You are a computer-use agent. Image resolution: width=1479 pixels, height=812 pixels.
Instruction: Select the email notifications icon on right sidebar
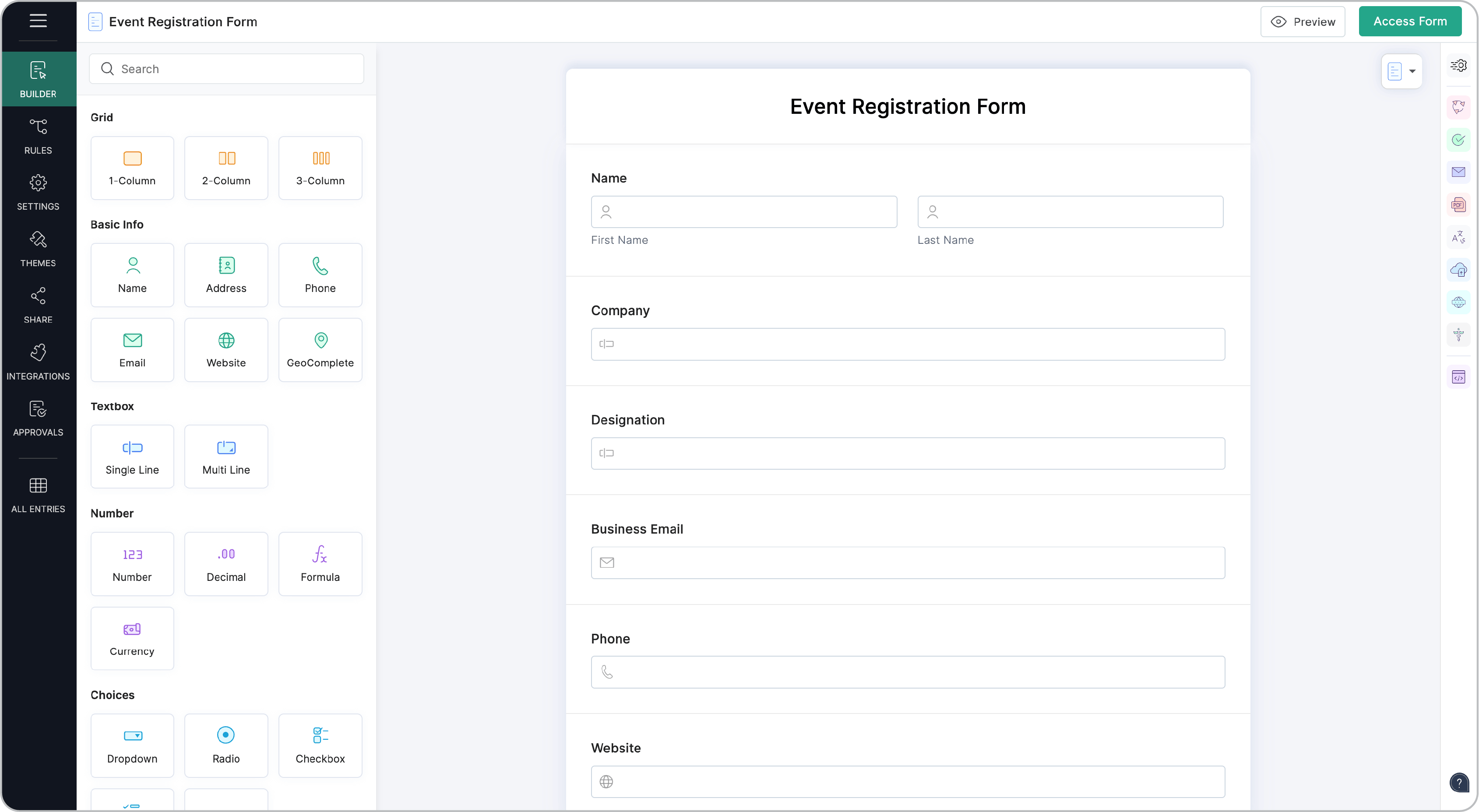tap(1459, 172)
